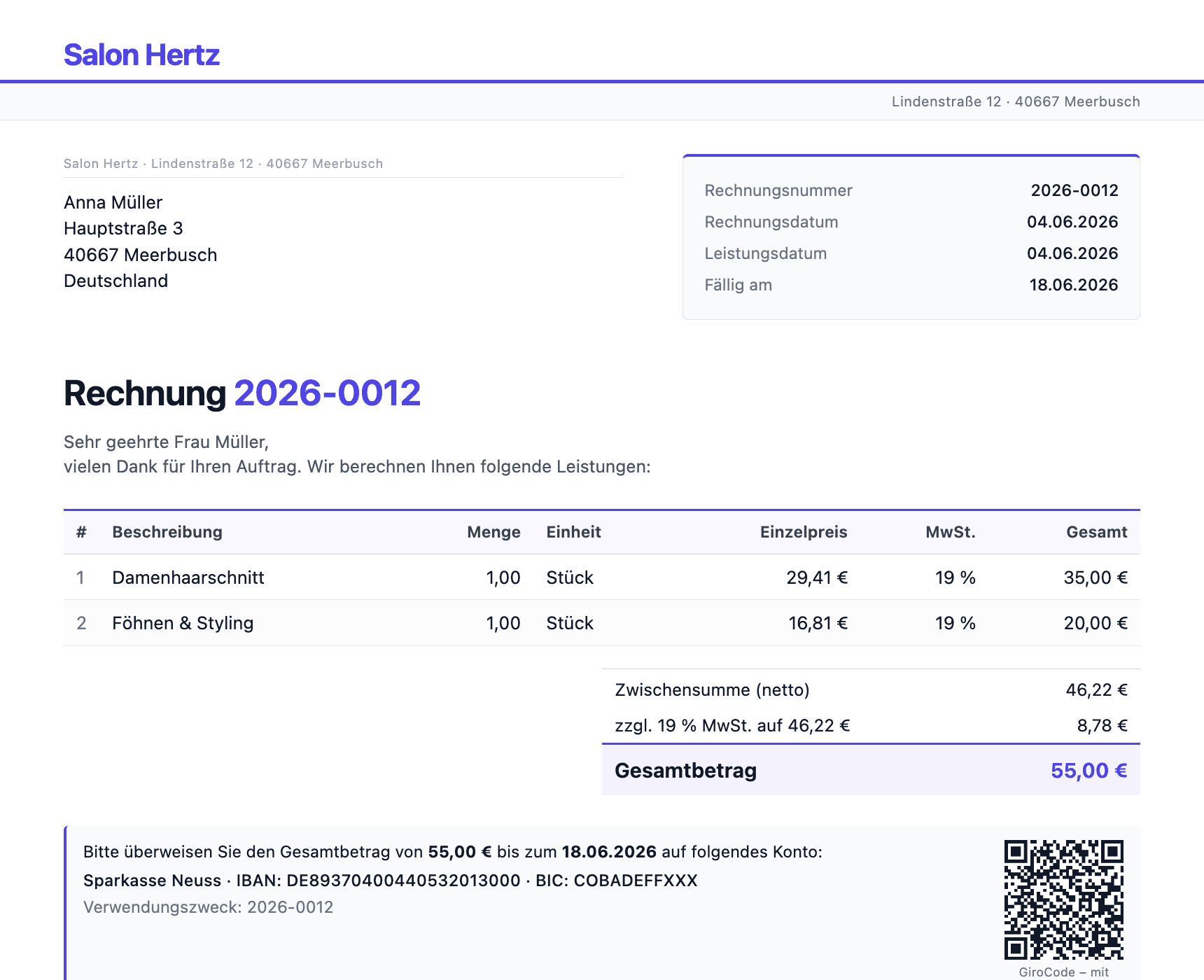
Task: Click the line vielen Dank für Ihren Auftrag
Action: [357, 467]
